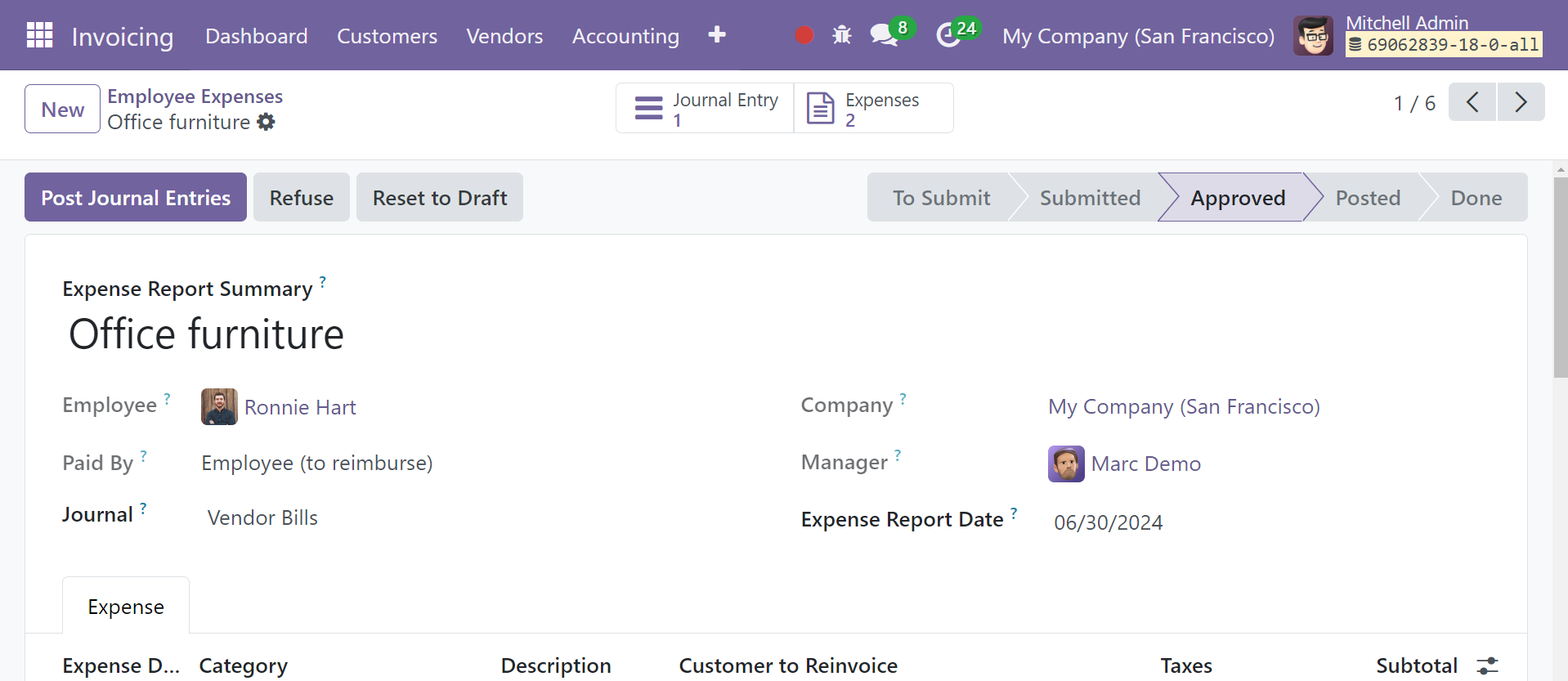
Task: Click the red recording indicator icon
Action: [x=804, y=35]
